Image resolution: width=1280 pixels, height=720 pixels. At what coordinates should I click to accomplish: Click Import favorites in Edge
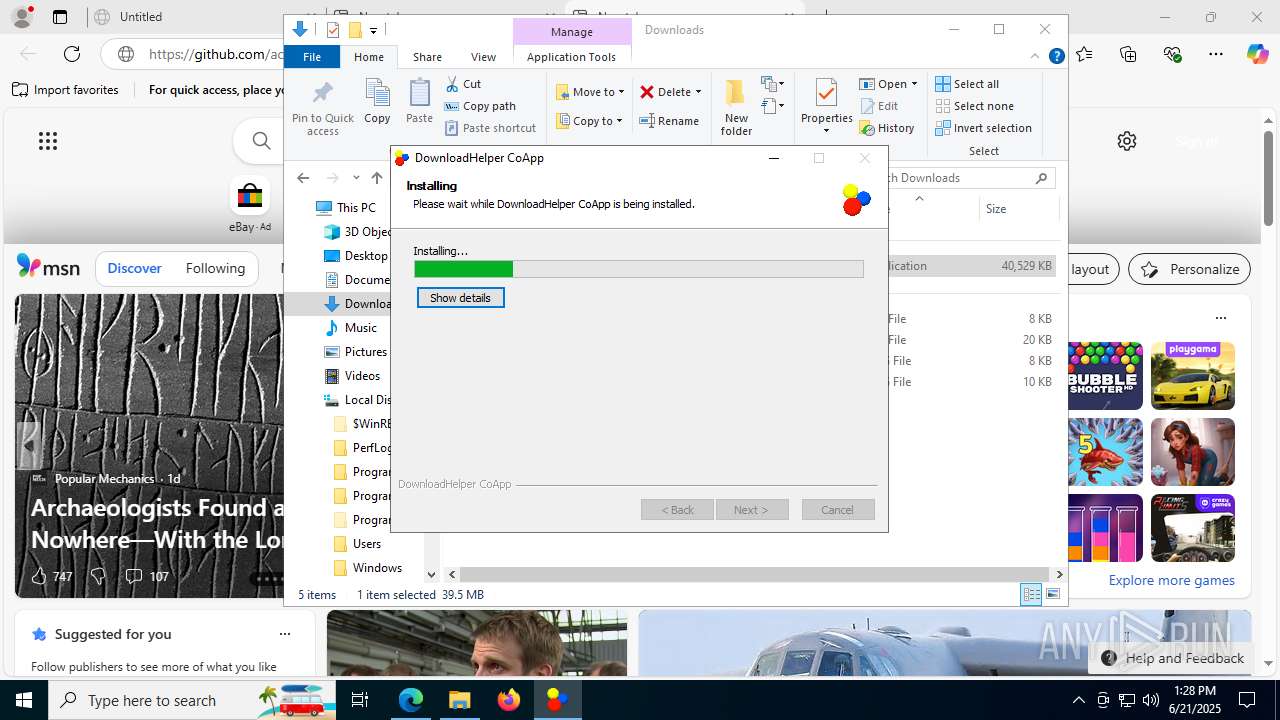click(x=66, y=90)
